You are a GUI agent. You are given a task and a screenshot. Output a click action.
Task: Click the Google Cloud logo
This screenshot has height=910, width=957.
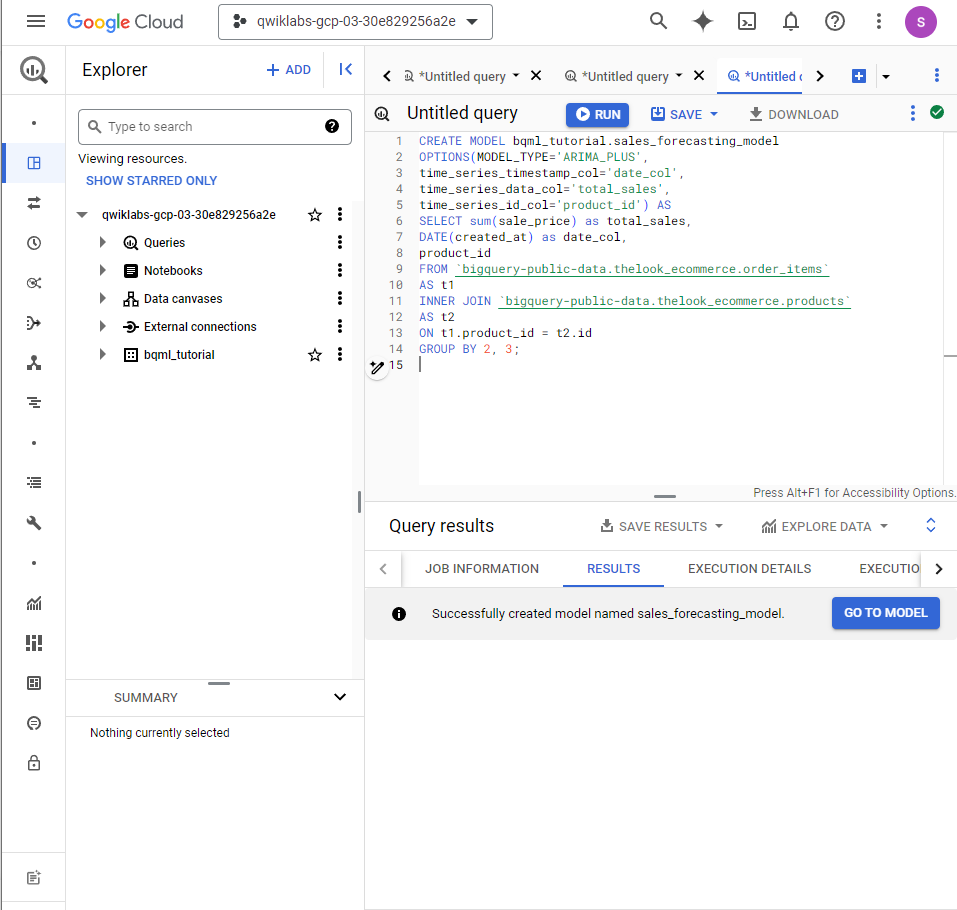125,22
